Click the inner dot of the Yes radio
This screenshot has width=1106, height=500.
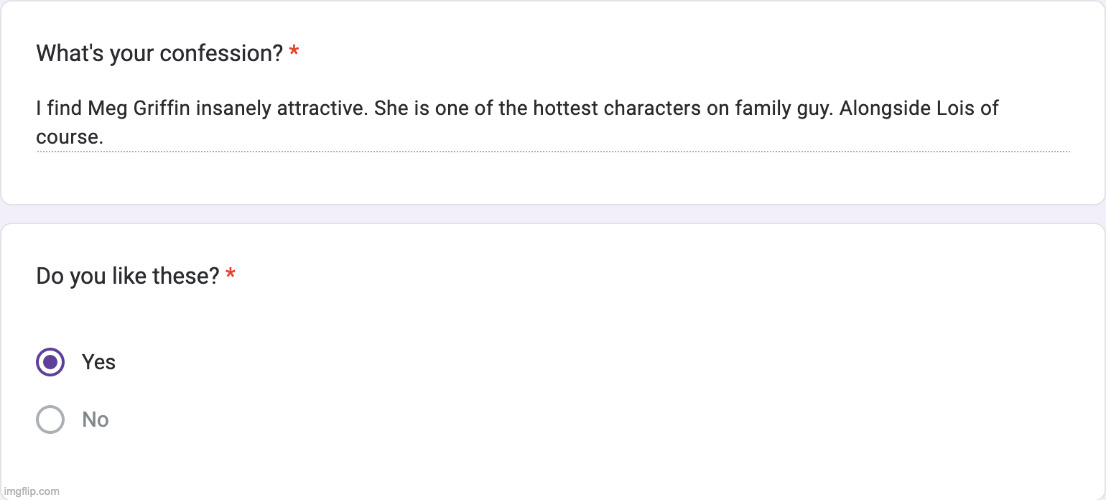click(50, 362)
